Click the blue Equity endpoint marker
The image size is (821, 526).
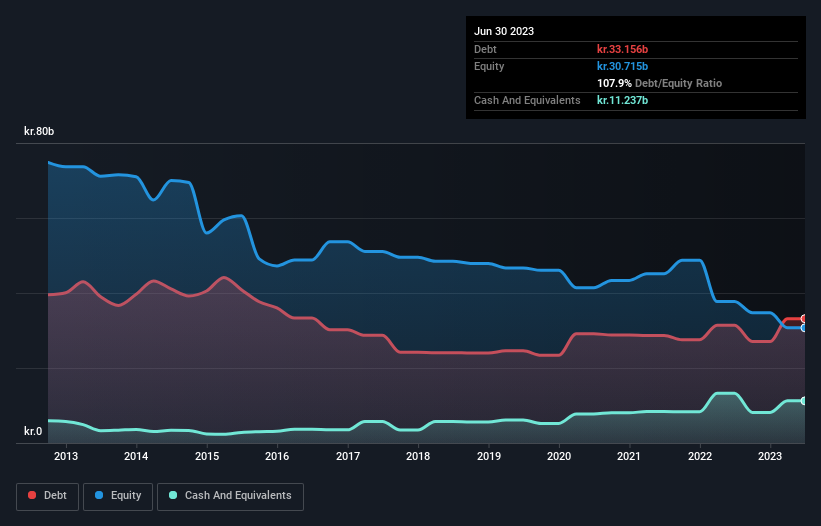[x=804, y=328]
